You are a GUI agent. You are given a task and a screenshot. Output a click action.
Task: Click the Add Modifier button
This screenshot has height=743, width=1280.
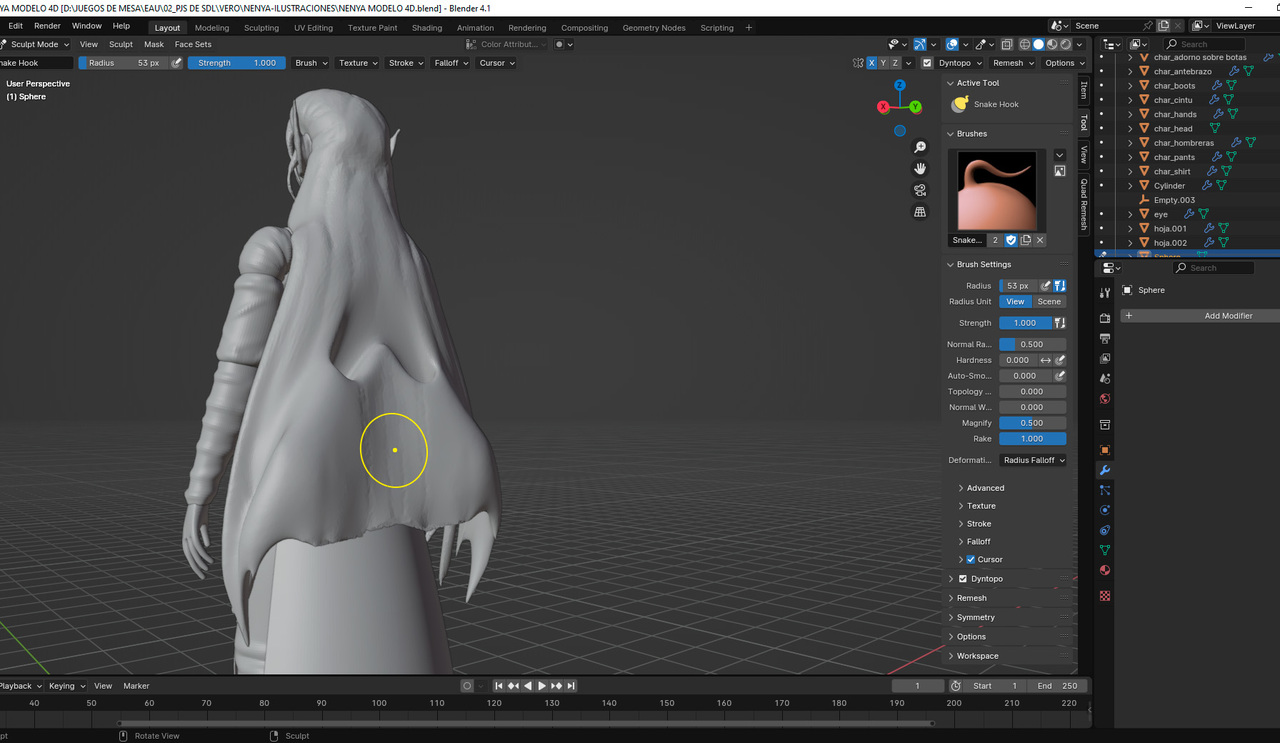click(1227, 316)
